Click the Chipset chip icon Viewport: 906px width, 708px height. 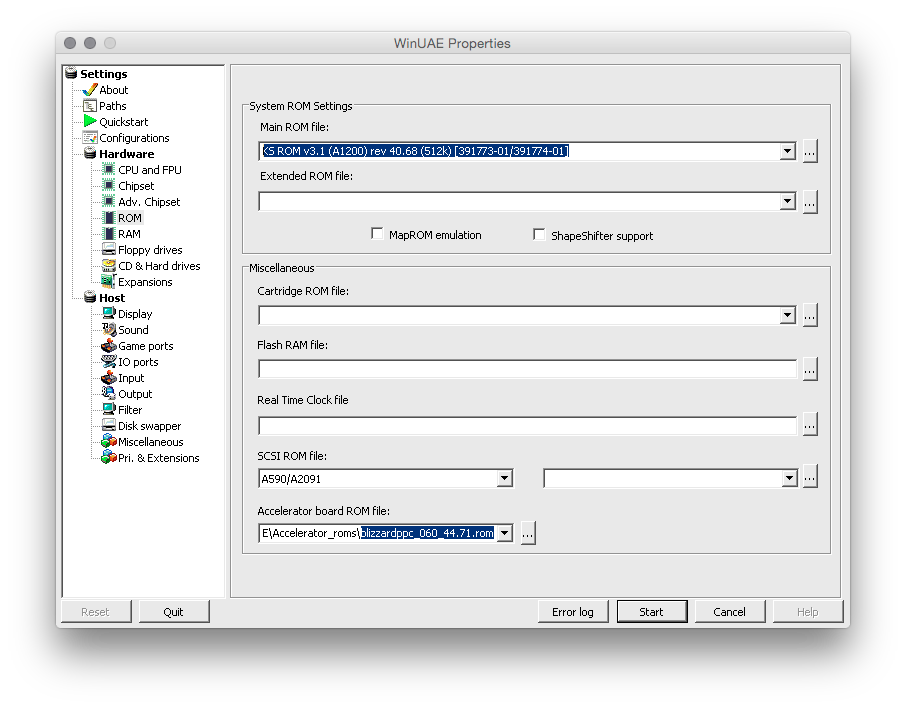[x=109, y=186]
